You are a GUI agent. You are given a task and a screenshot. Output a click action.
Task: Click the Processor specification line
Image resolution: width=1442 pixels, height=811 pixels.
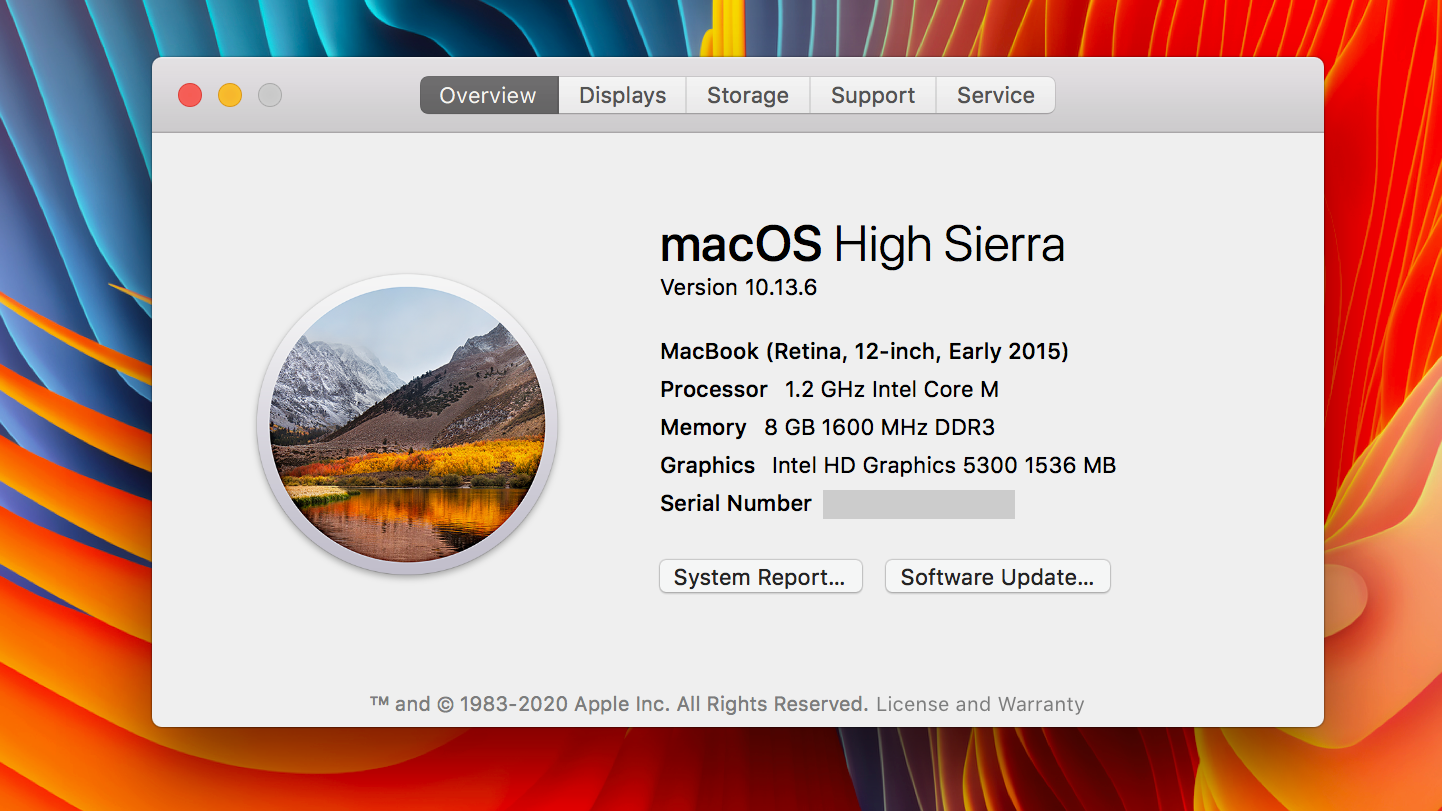pos(828,389)
